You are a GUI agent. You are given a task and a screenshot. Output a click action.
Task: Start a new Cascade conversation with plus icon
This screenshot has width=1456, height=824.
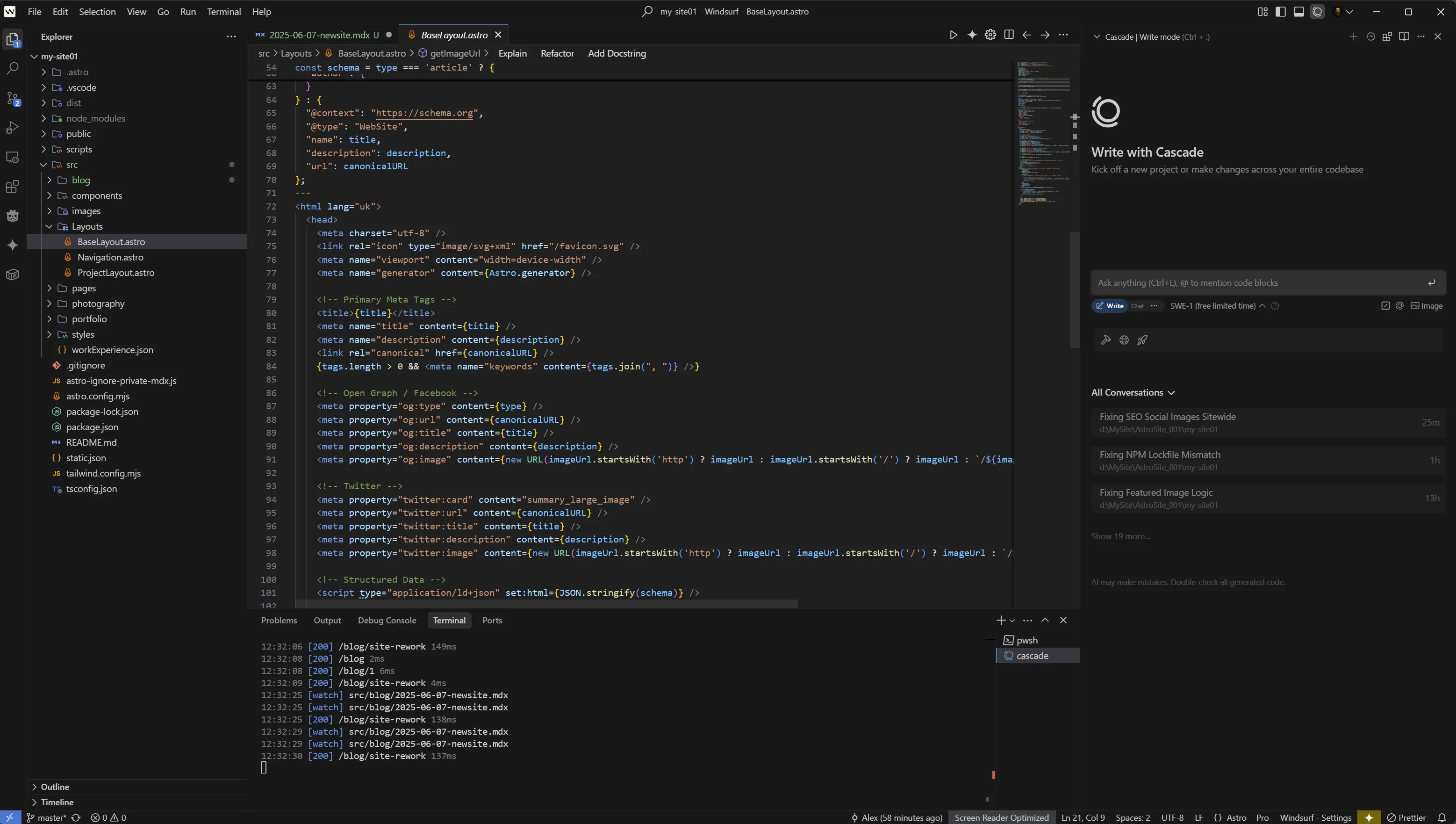coord(1353,37)
